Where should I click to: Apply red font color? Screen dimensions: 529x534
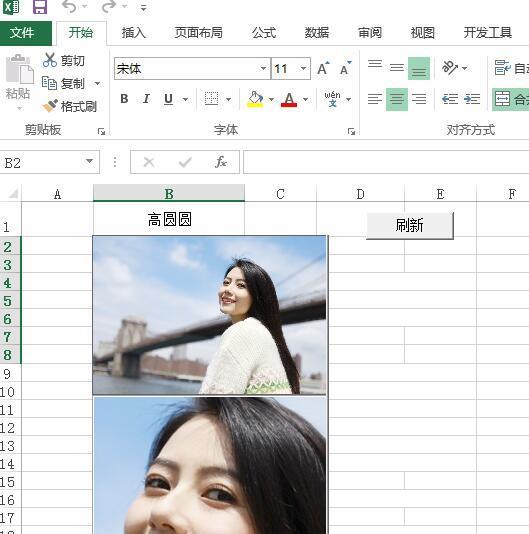[289, 99]
